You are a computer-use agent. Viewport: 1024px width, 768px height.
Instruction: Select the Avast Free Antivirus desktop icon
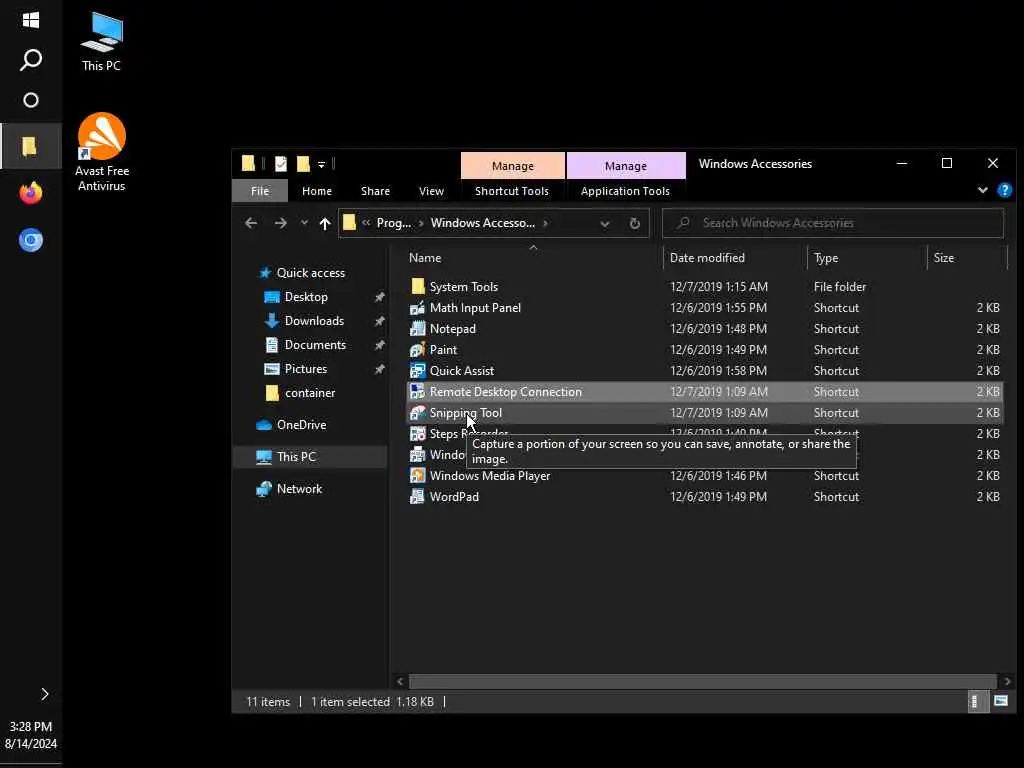pyautogui.click(x=101, y=152)
